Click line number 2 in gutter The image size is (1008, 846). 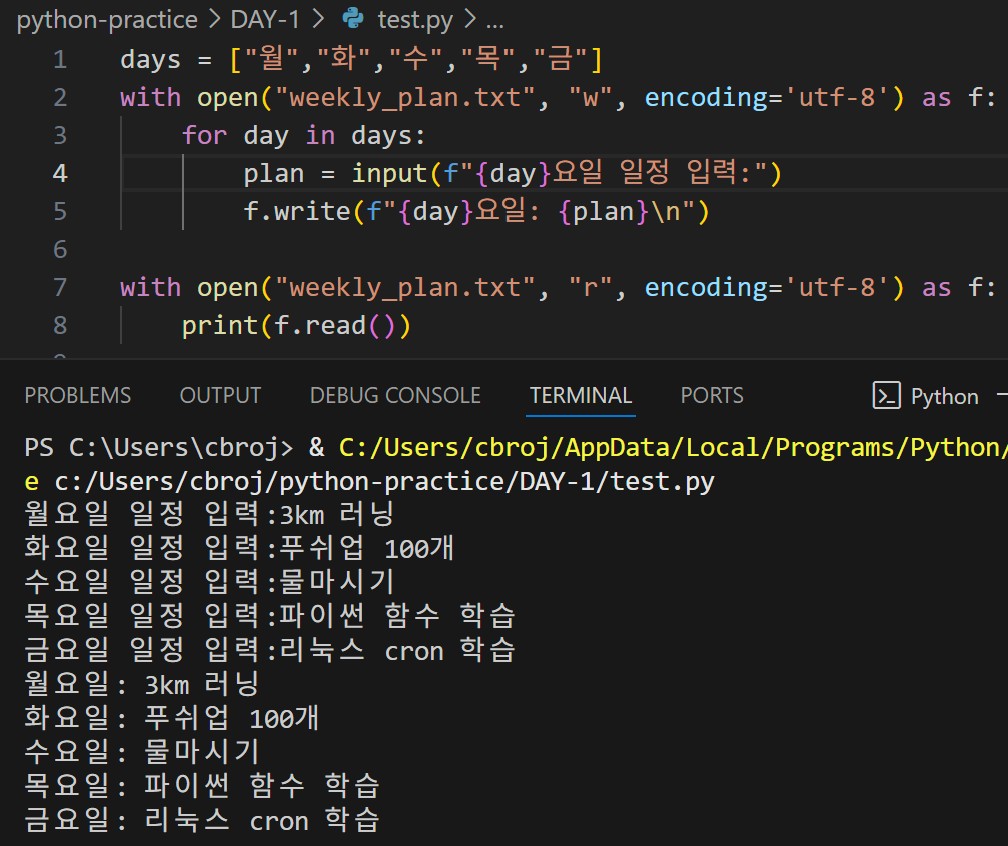click(x=60, y=98)
